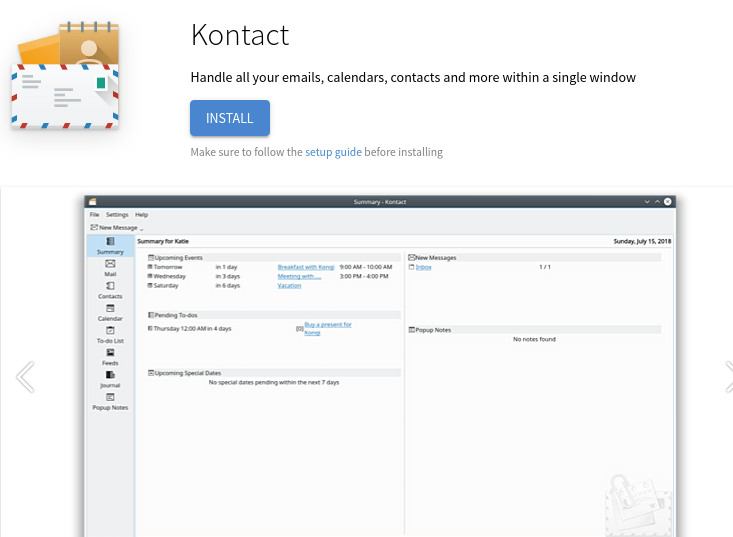Screen dimensions: 733x537
Task: Click the New Message toolbar button
Action: (114, 228)
